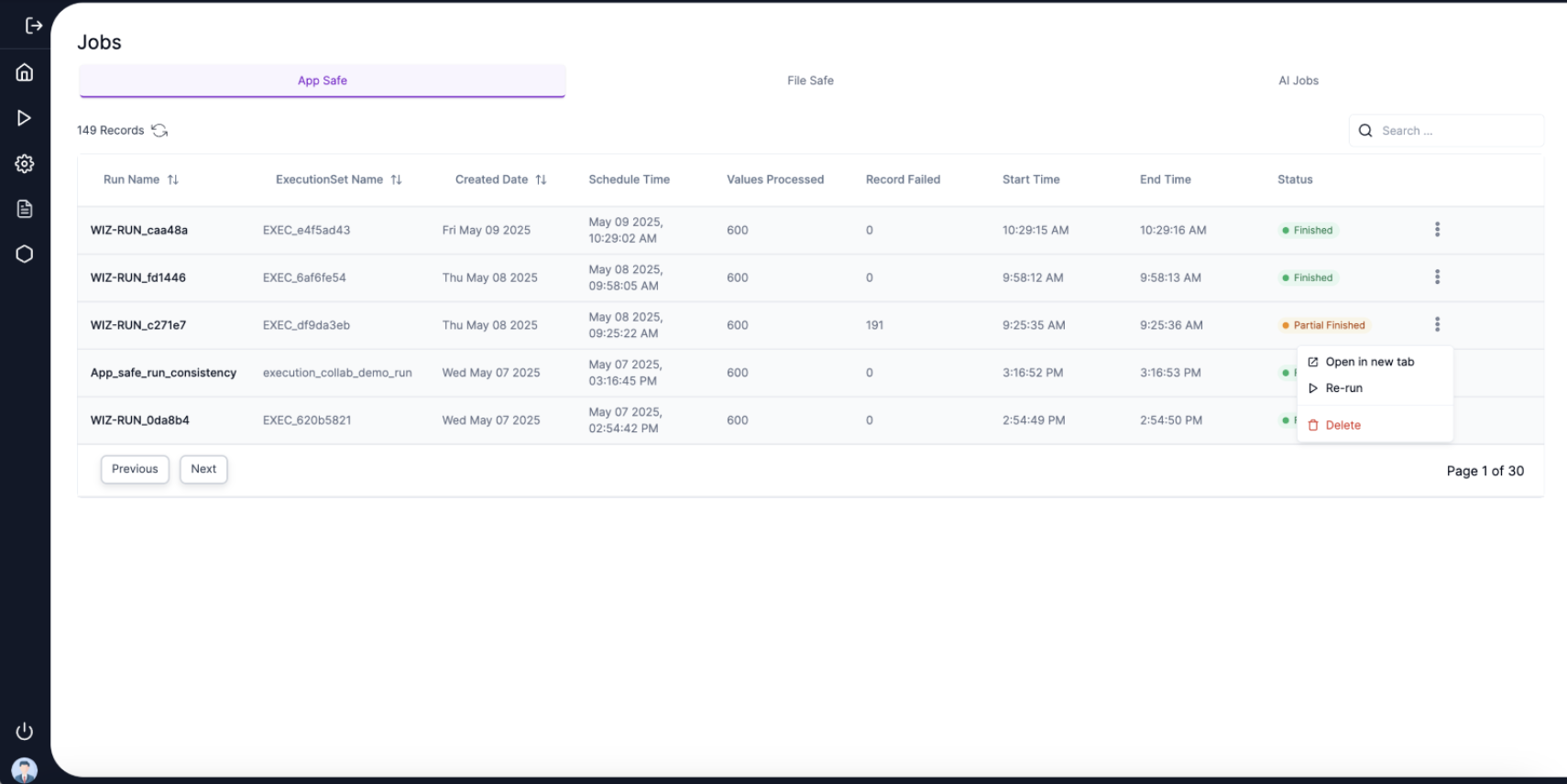Go to the Next page
The image size is (1567, 784).
tap(203, 469)
